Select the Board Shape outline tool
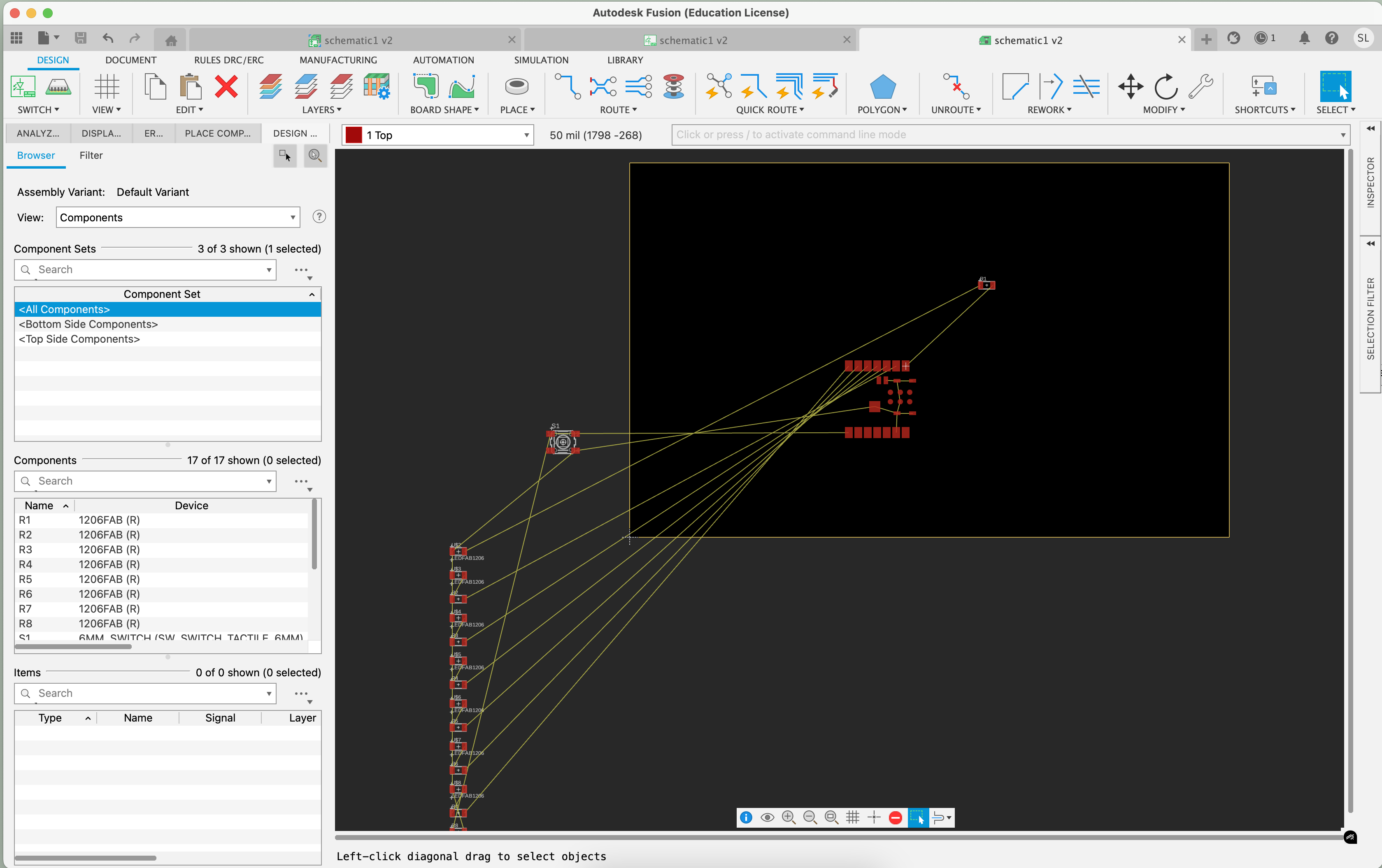Viewport: 1382px width, 868px height. pyautogui.click(x=425, y=87)
